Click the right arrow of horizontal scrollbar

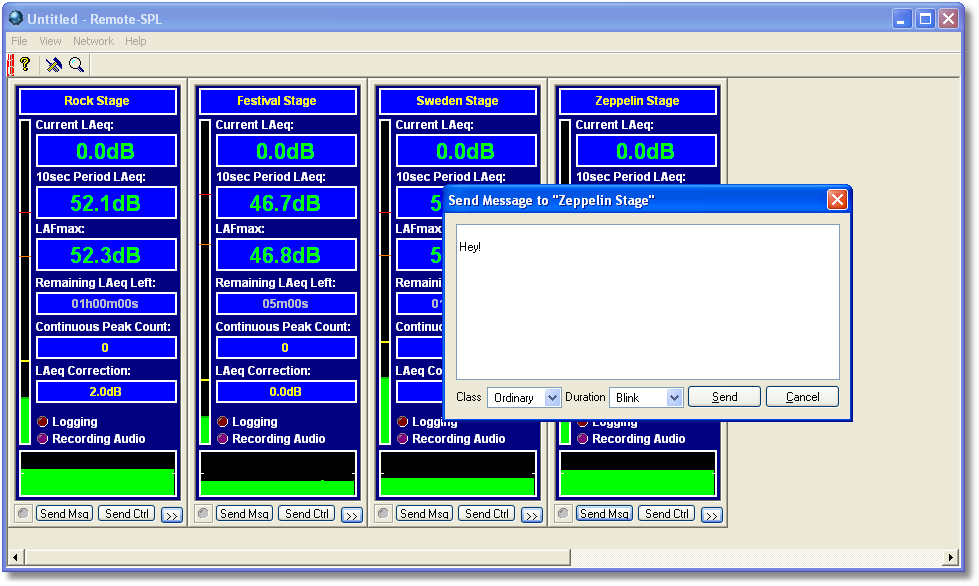pos(951,557)
